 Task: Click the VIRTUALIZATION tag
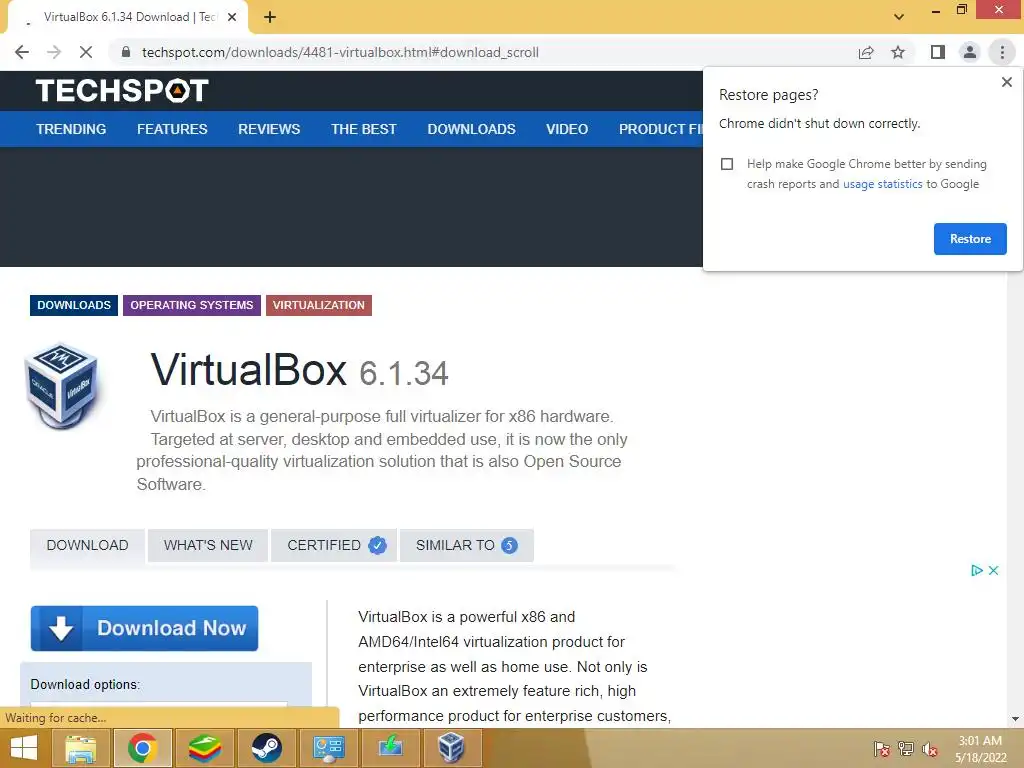319,305
